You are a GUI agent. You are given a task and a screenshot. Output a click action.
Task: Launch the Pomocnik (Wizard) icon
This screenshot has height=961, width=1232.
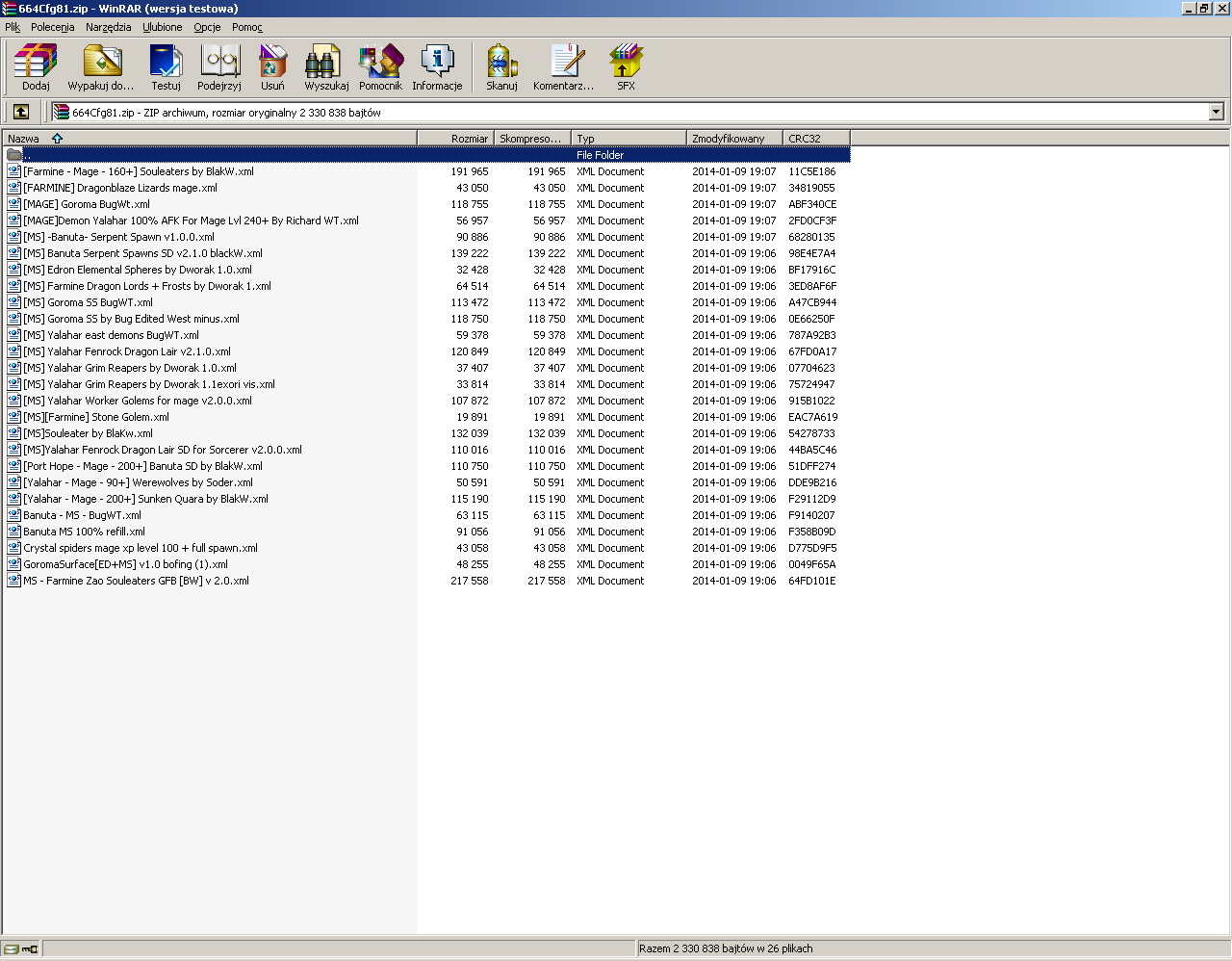point(380,66)
